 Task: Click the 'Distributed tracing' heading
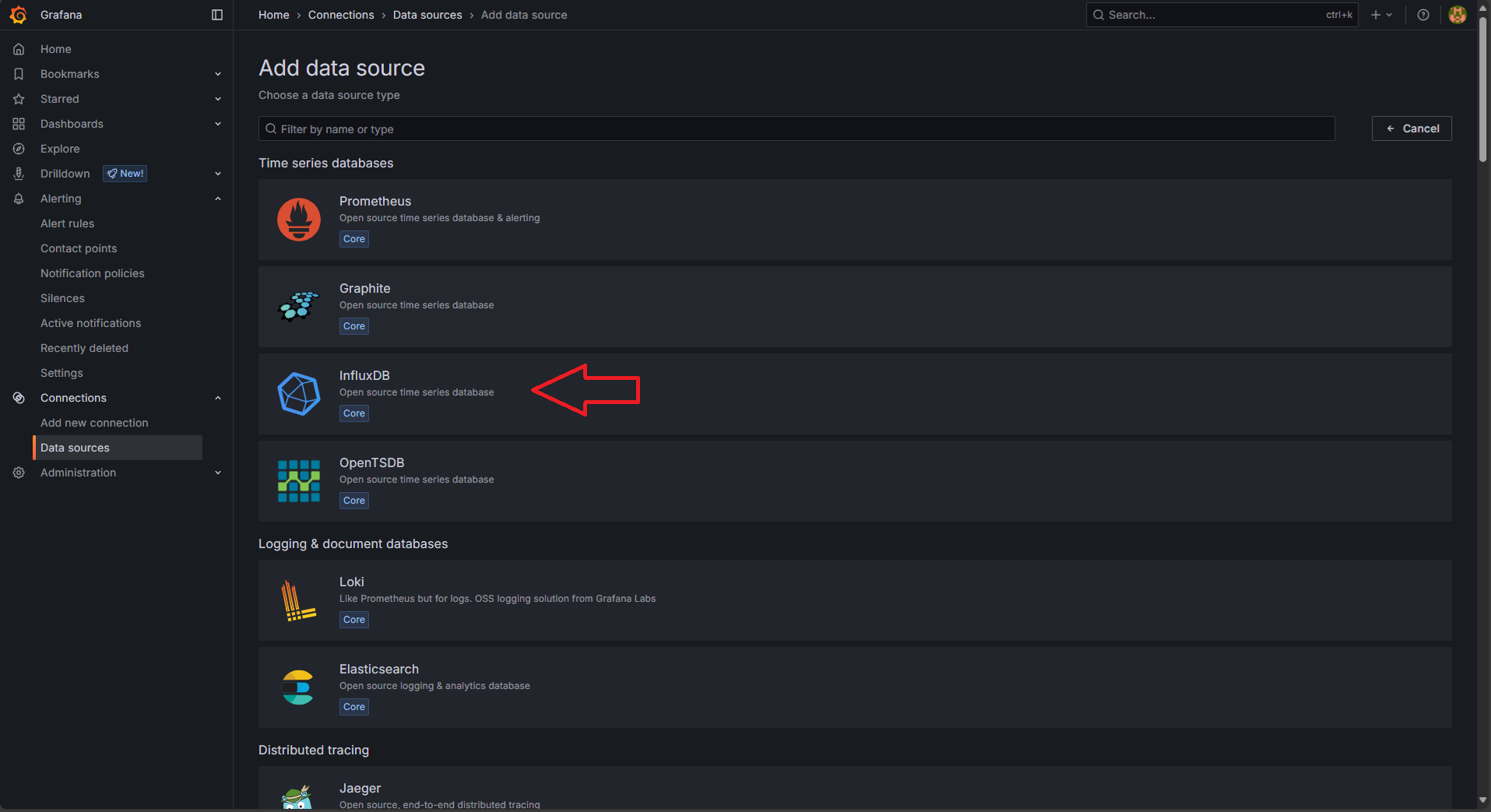coord(314,750)
